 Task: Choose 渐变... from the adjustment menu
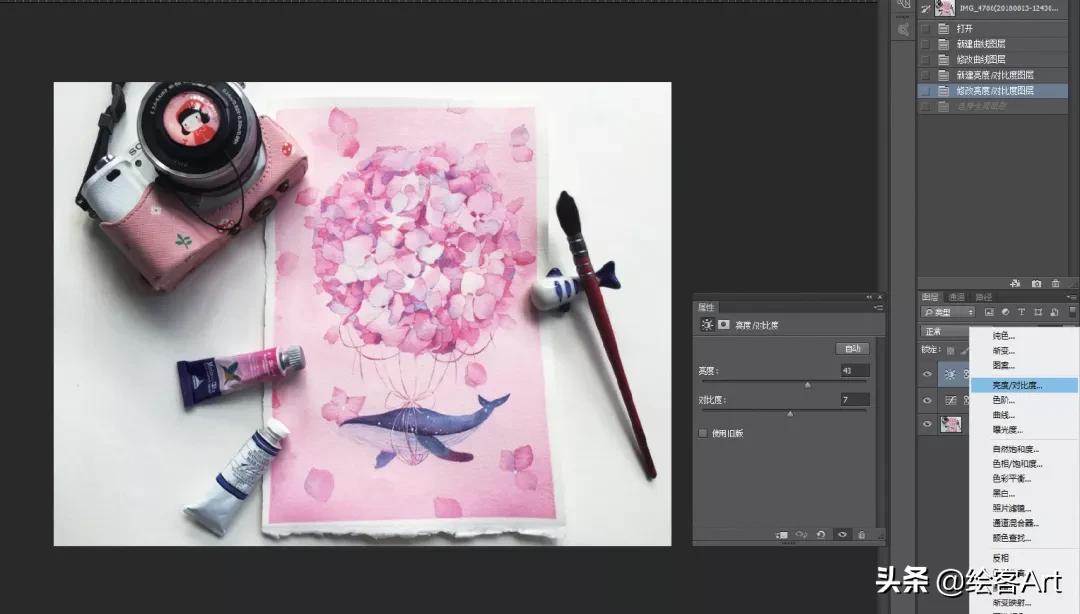point(1003,351)
